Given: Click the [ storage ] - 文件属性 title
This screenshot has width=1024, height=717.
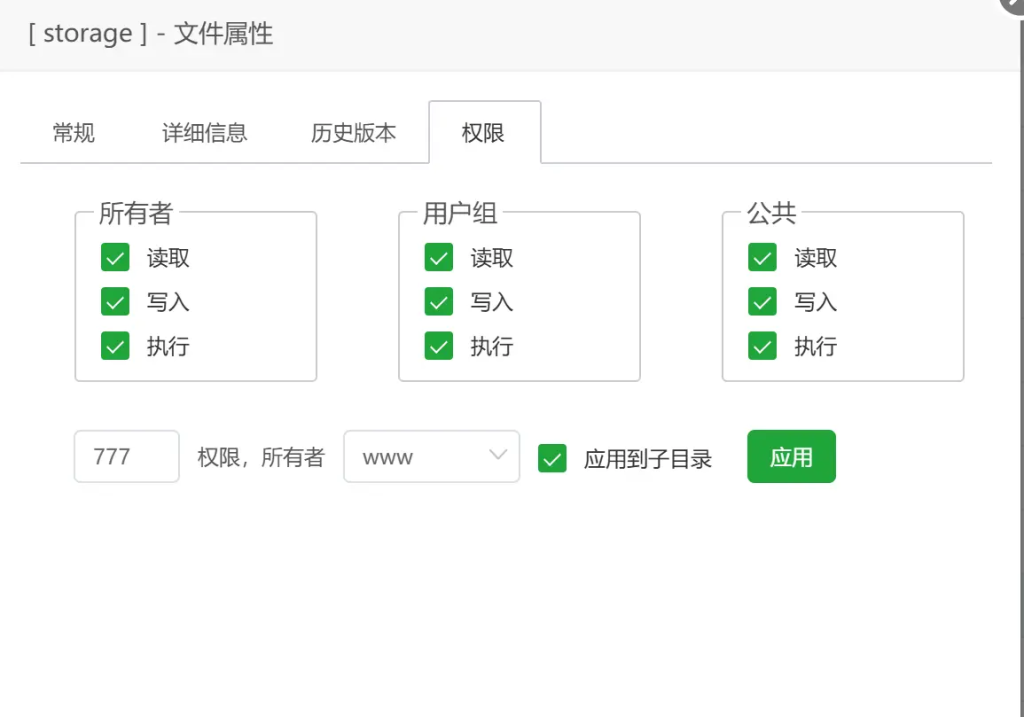Looking at the screenshot, I should (x=151, y=34).
